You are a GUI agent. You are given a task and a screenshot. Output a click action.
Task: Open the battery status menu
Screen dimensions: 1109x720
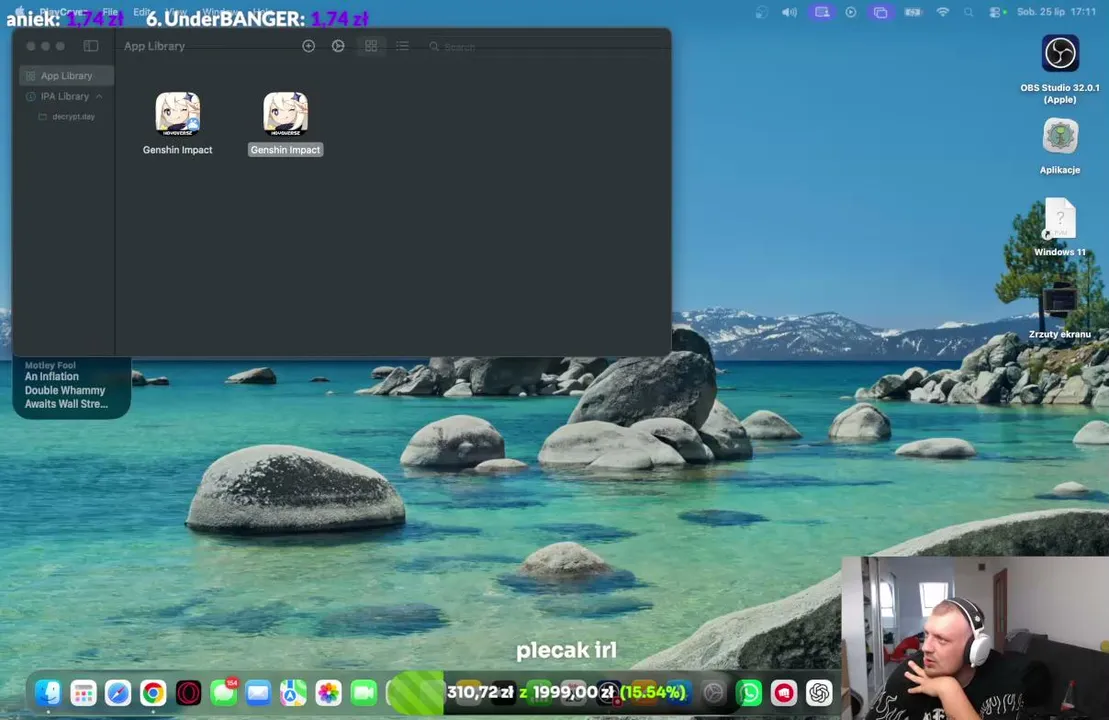click(913, 12)
